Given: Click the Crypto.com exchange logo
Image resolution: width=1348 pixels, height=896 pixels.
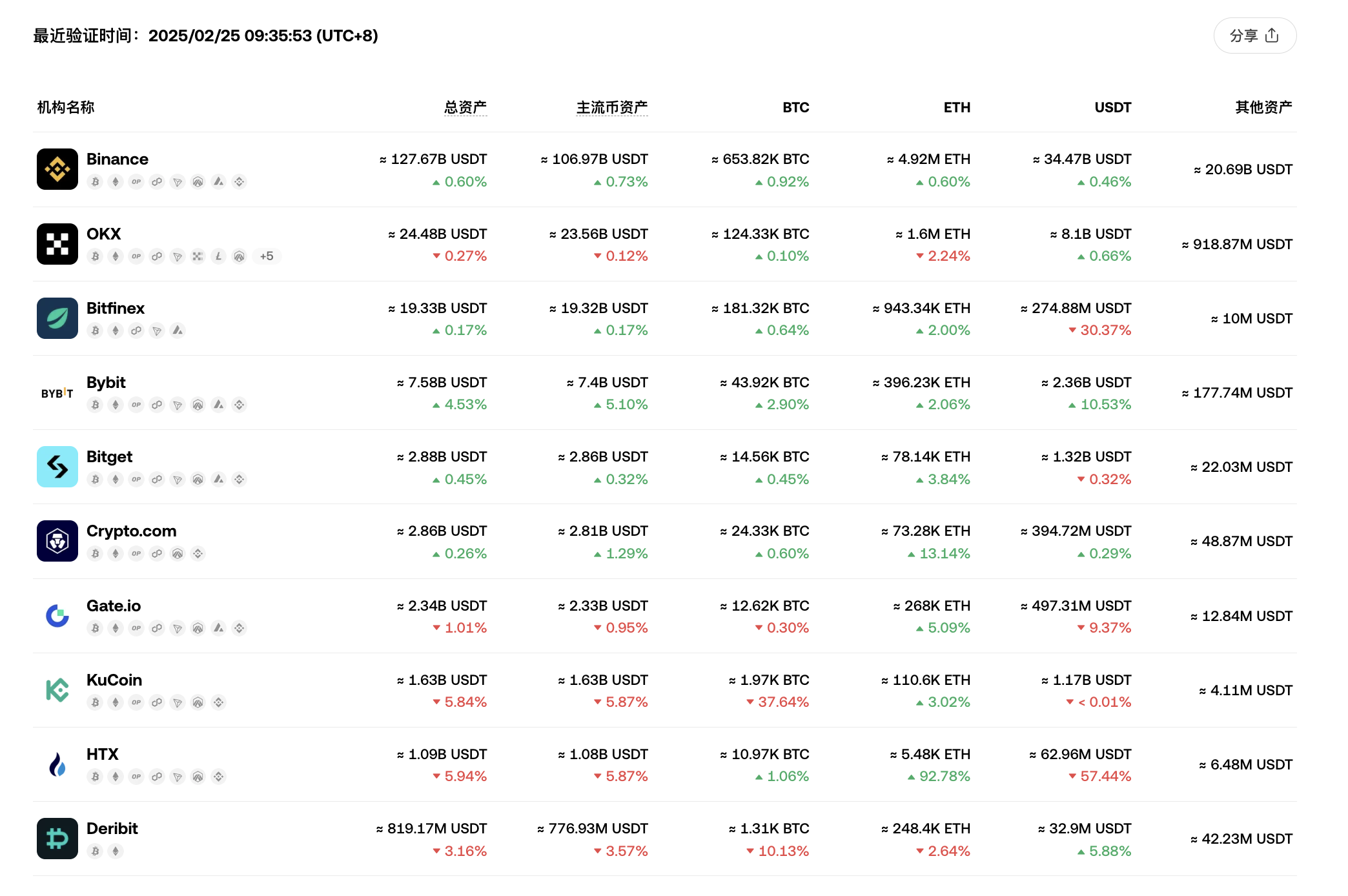Looking at the screenshot, I should click(57, 540).
